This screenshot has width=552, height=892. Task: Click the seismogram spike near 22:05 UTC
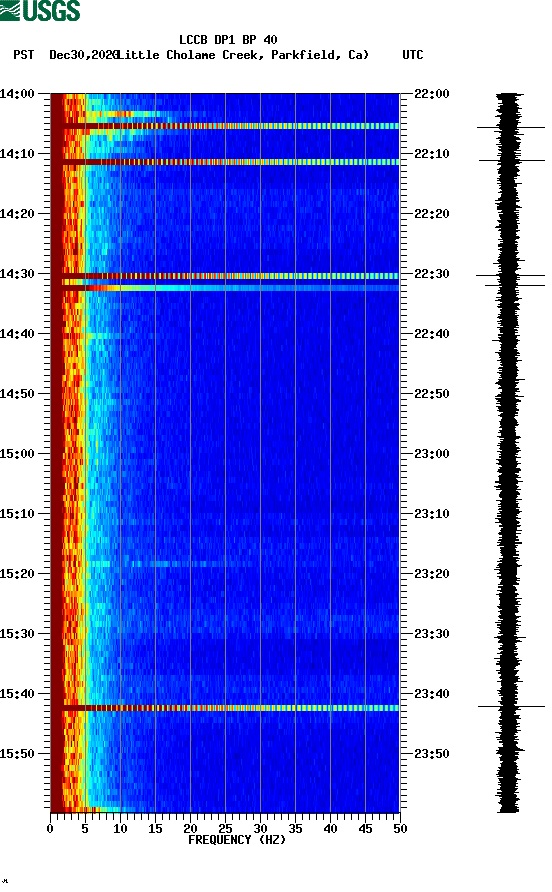pyautogui.click(x=510, y=127)
